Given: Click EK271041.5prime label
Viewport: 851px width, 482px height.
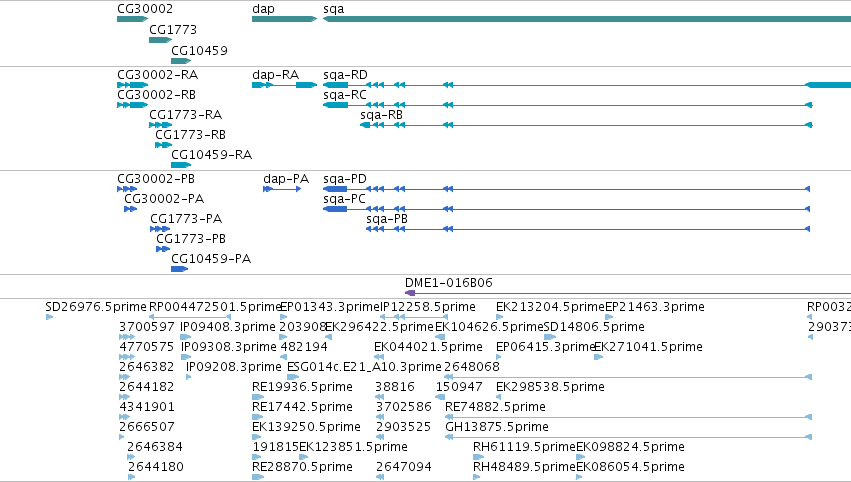Looking at the screenshot, I should pyautogui.click(x=649, y=347).
